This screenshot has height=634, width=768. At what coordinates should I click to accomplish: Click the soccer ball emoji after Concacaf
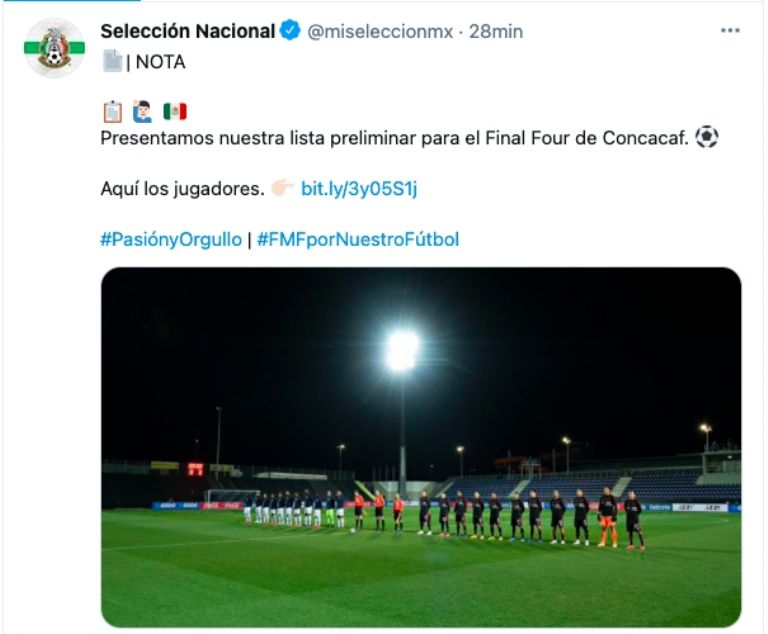tap(706, 137)
